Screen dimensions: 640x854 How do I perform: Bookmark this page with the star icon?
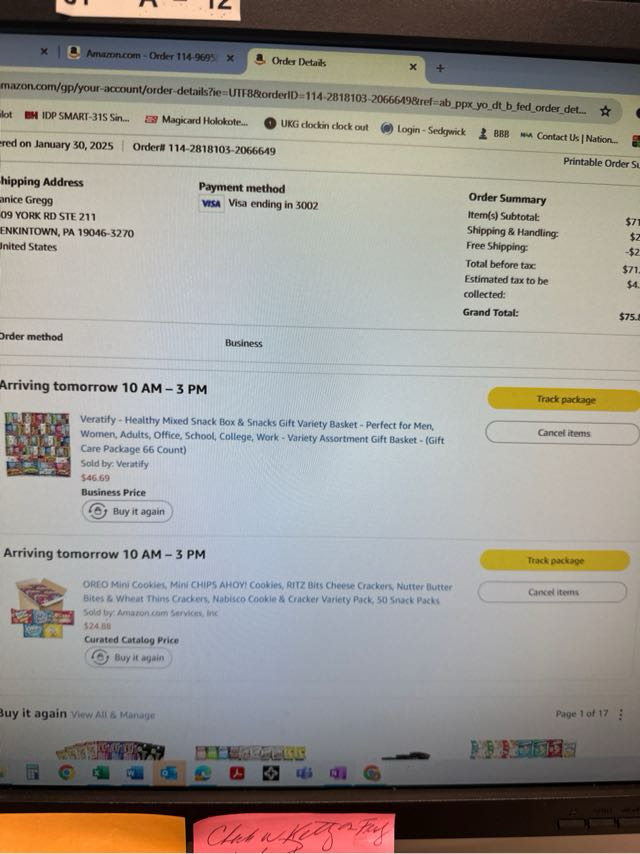click(605, 111)
